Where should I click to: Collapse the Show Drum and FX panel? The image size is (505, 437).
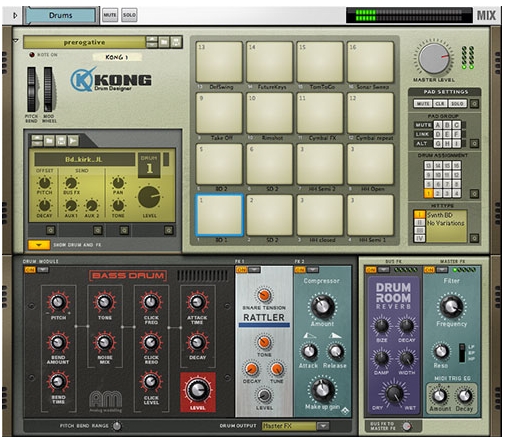click(39, 245)
